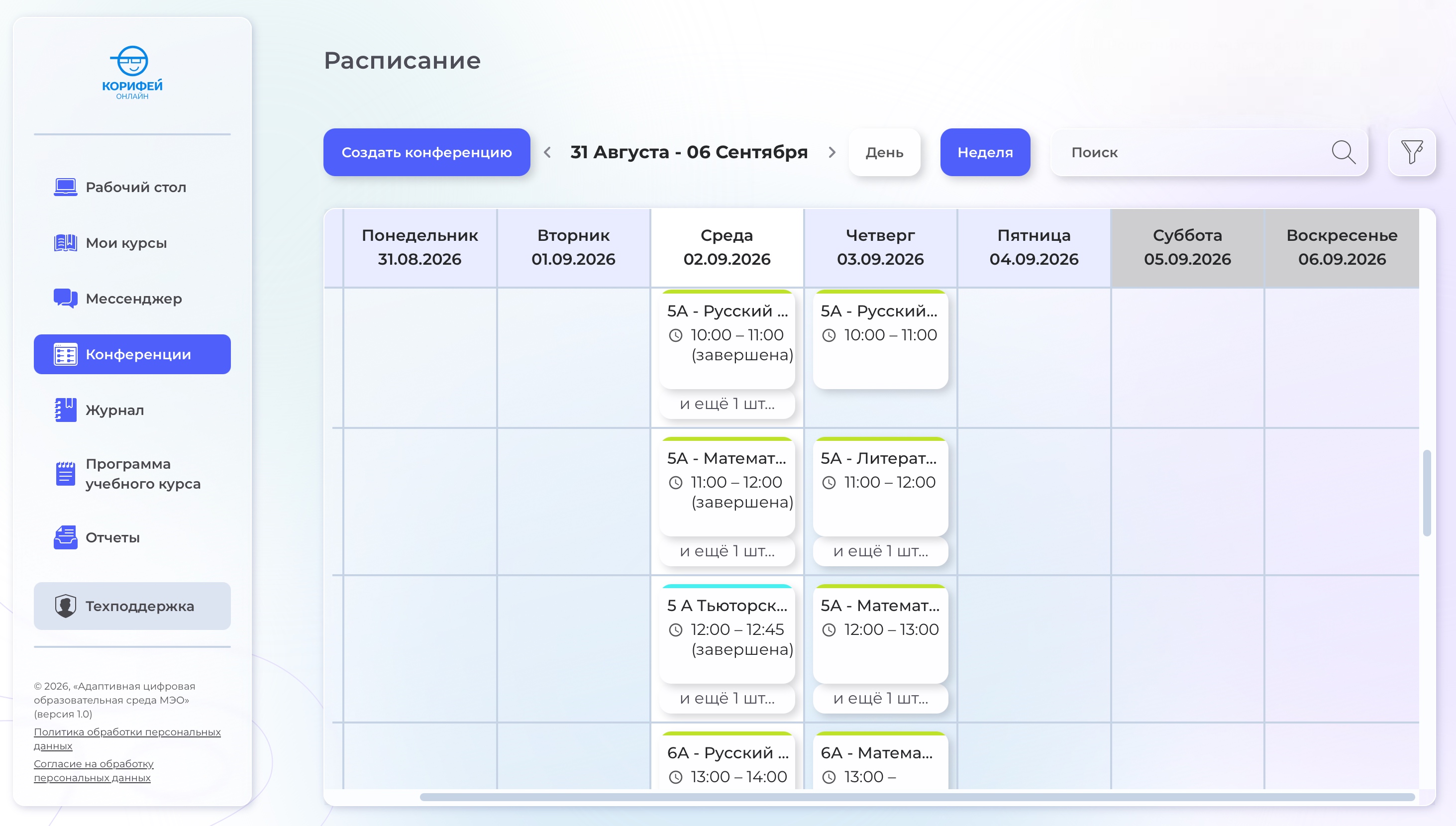Screen dimensions: 1456x826
Task: Click the Мои курсы book icon
Action: 65,243
